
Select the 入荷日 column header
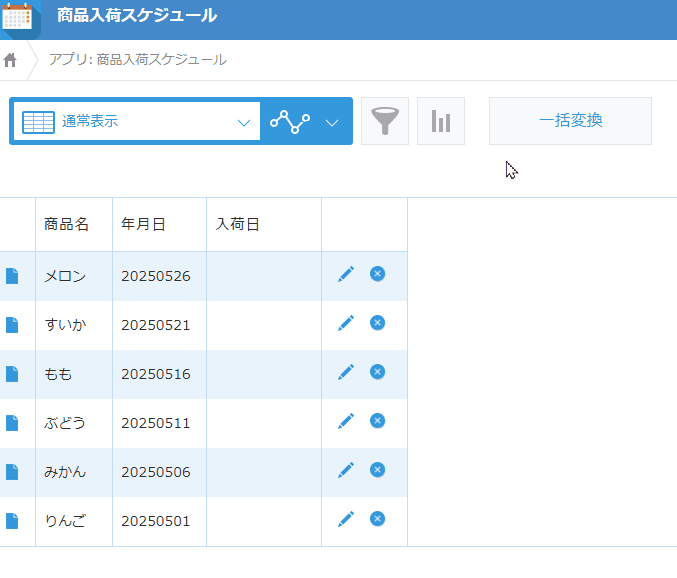pyautogui.click(x=237, y=224)
